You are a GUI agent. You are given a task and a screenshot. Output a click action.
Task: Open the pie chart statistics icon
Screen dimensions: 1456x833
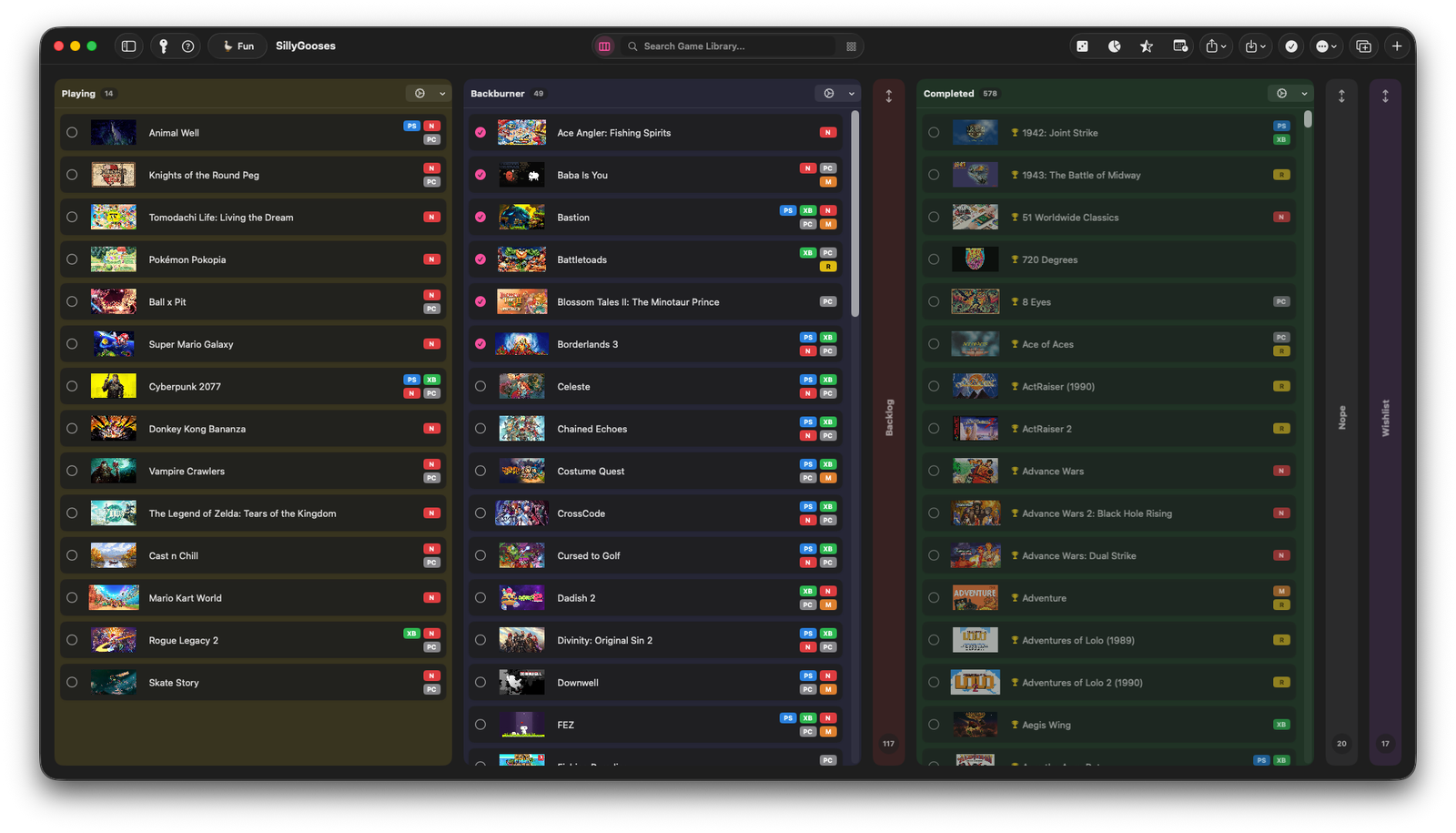(x=1115, y=46)
